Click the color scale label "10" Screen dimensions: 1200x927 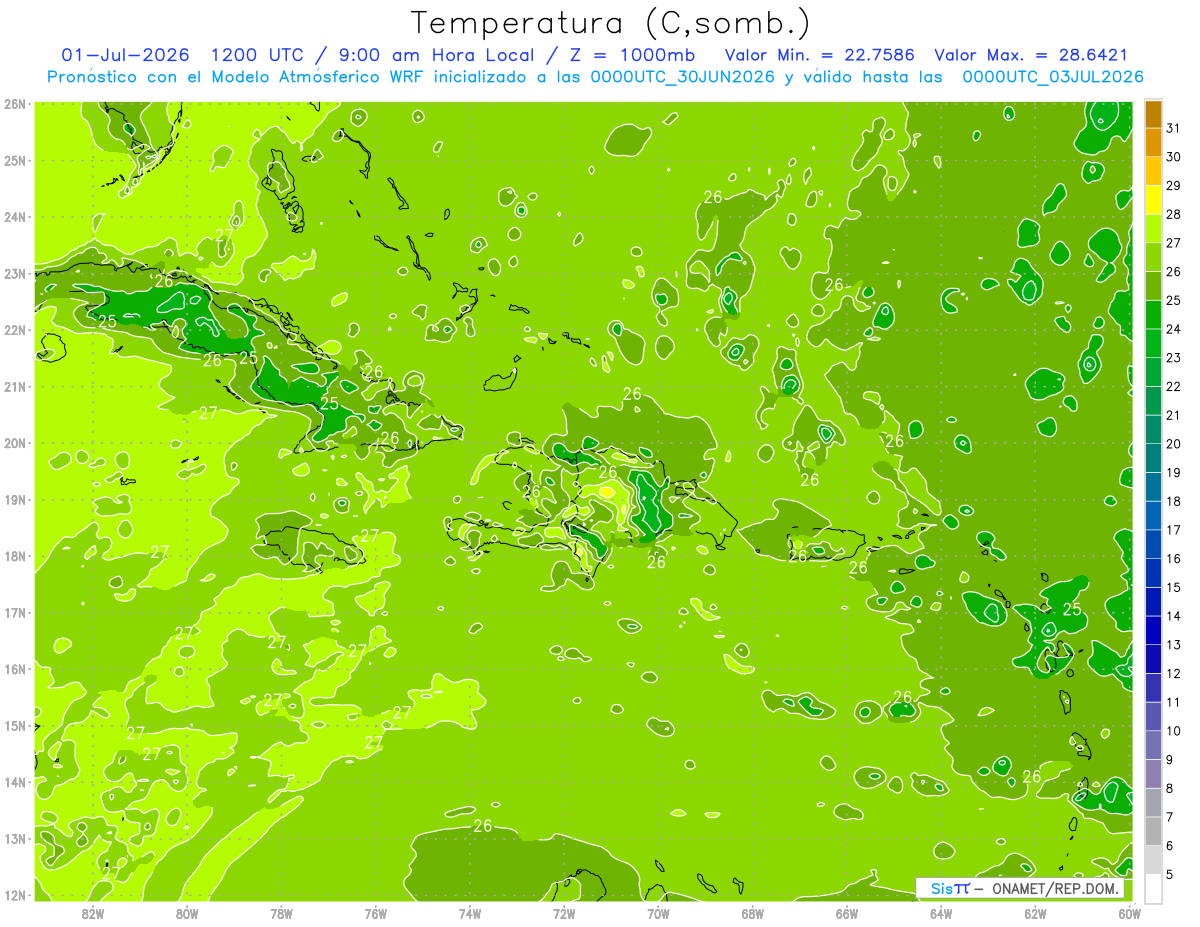click(x=1174, y=730)
